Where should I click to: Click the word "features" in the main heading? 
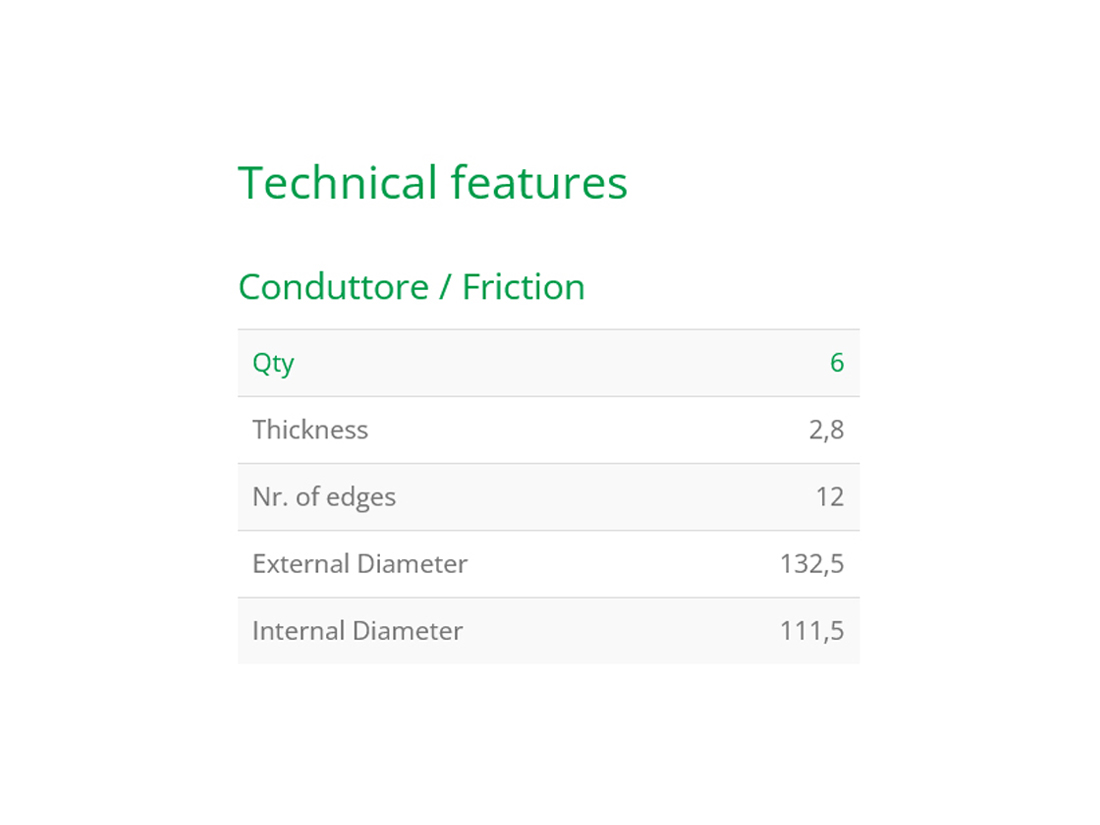pos(539,183)
